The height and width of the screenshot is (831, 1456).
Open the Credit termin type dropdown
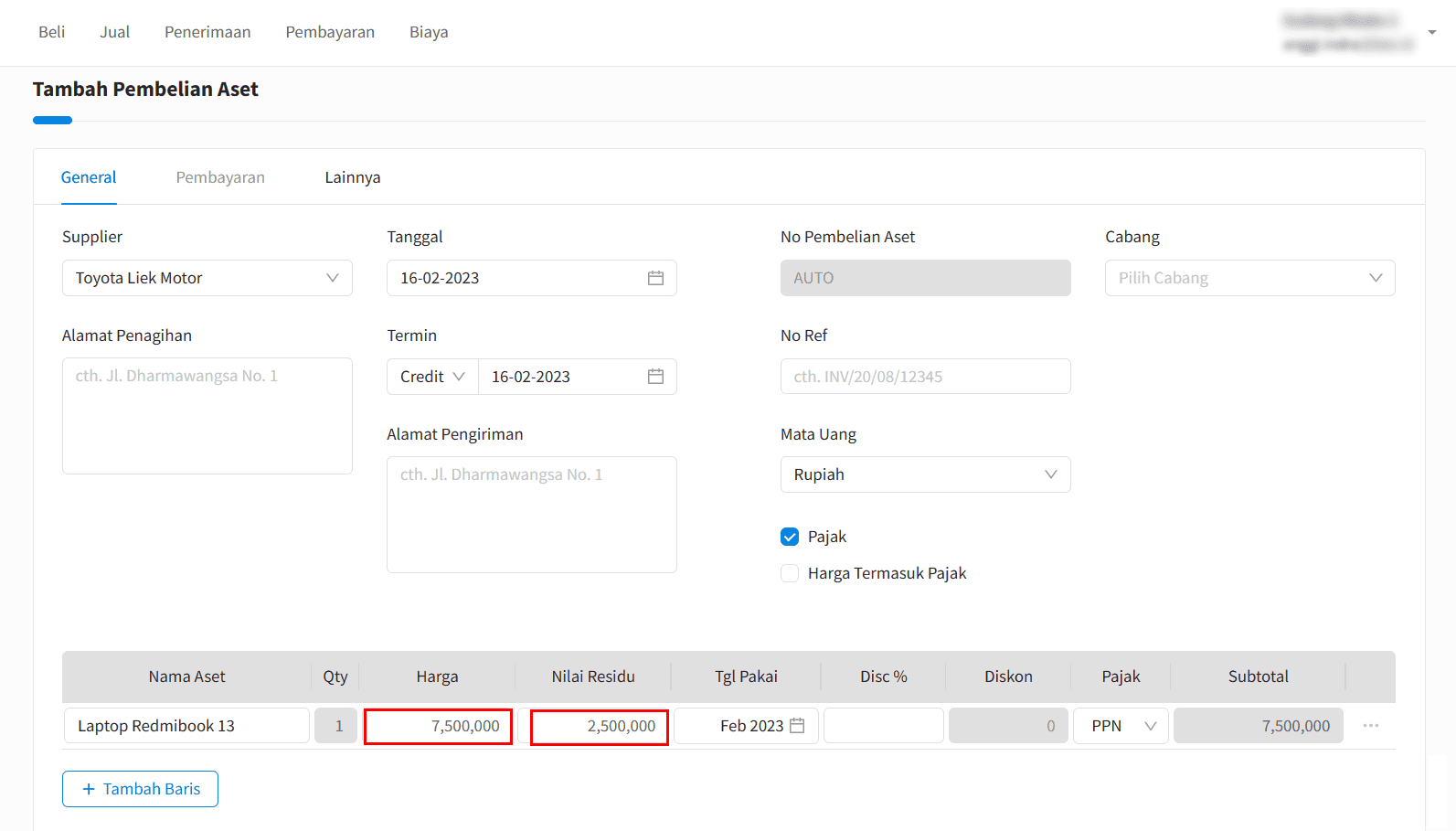[x=432, y=377]
